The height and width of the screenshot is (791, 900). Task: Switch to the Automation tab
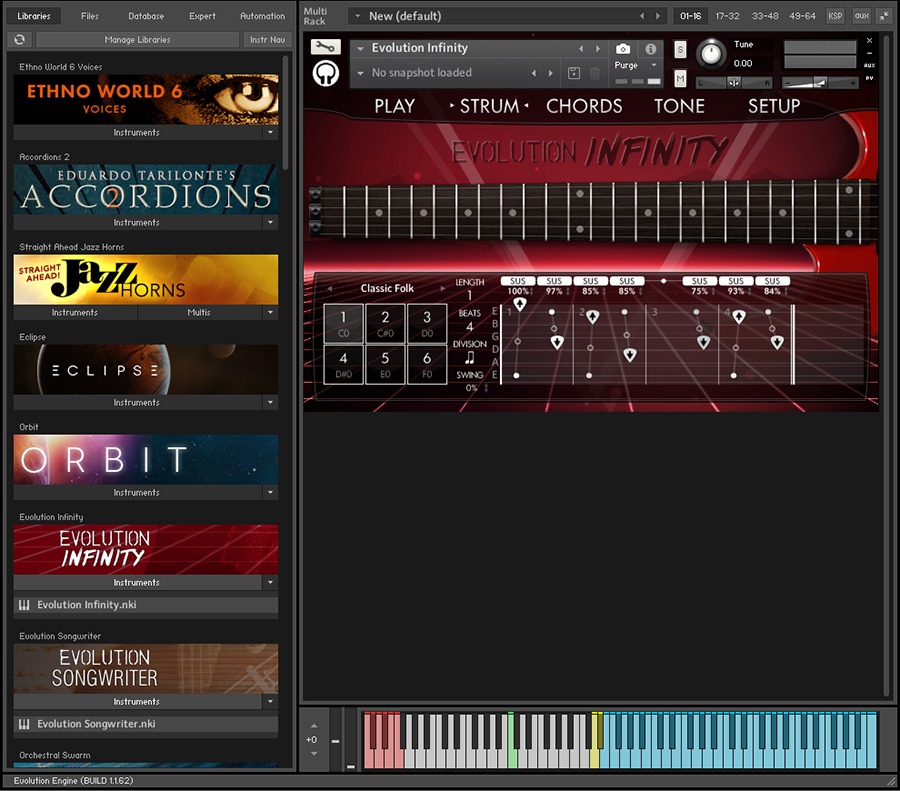pos(262,16)
